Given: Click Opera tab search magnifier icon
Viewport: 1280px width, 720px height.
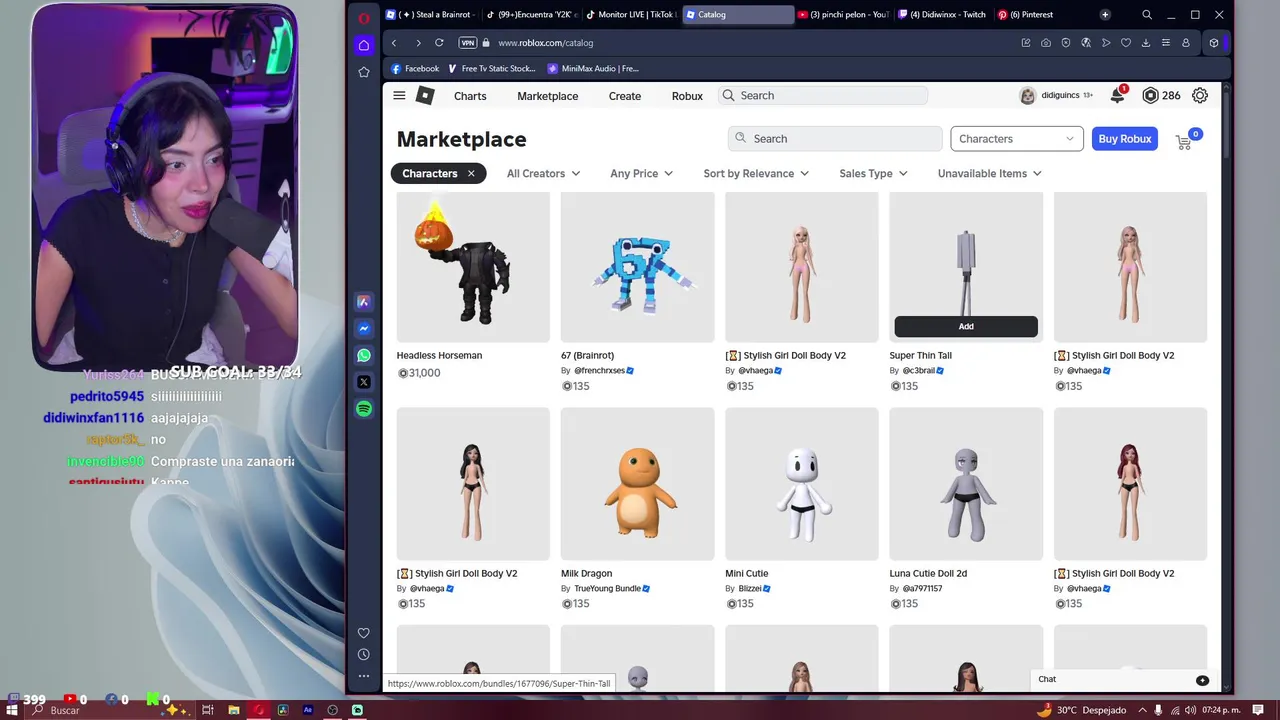Looking at the screenshot, I should coord(1147,15).
